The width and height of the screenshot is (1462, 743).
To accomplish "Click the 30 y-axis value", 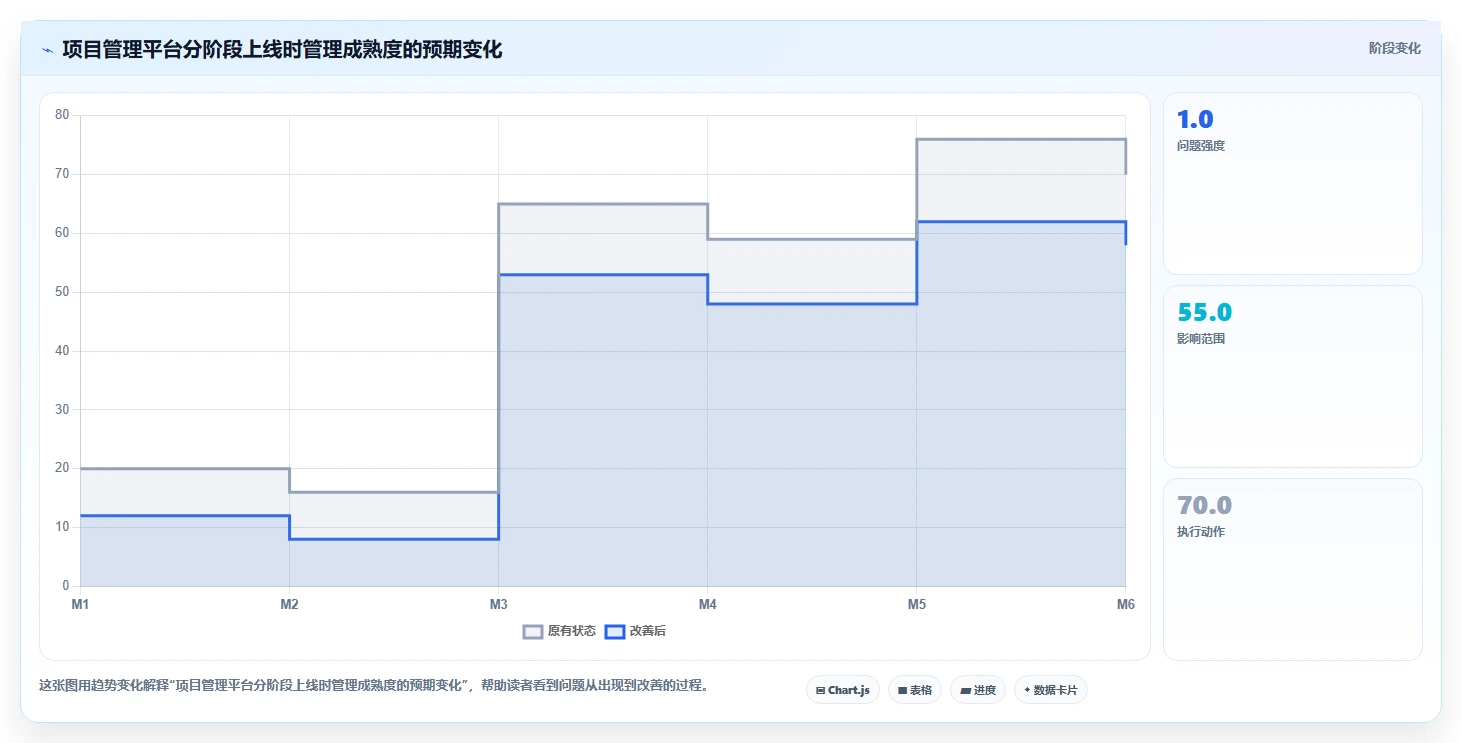I will click(62, 410).
